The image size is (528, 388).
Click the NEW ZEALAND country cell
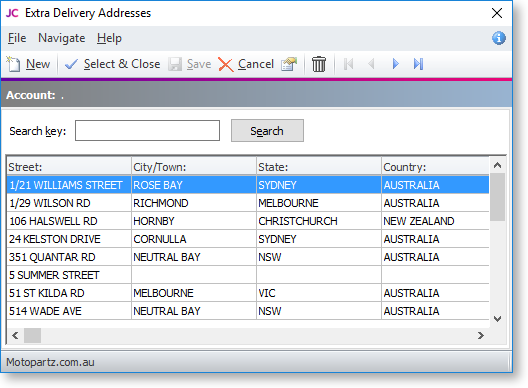[x=435, y=221]
